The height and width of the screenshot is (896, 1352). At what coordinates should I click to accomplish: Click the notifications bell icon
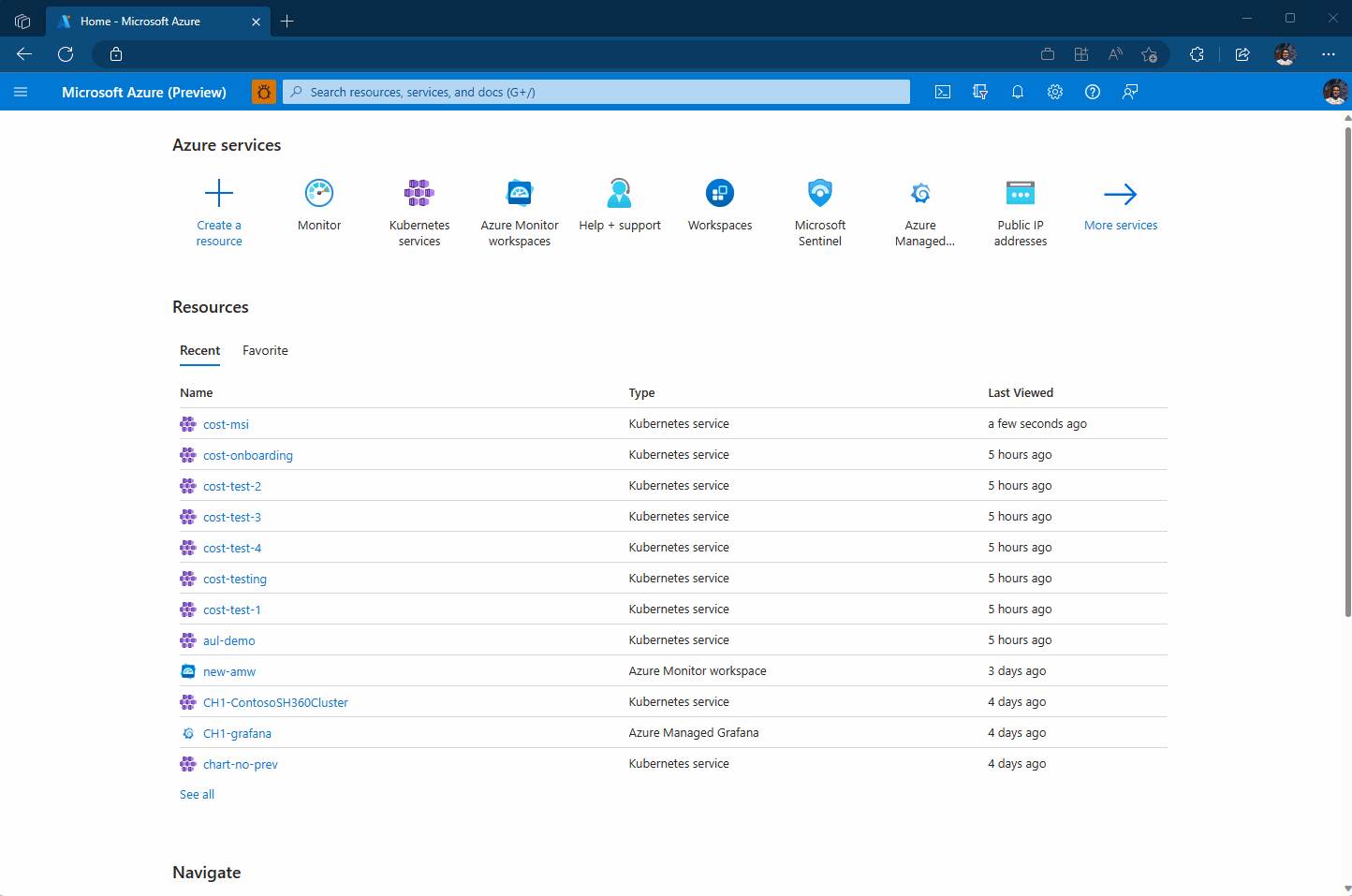(1018, 92)
